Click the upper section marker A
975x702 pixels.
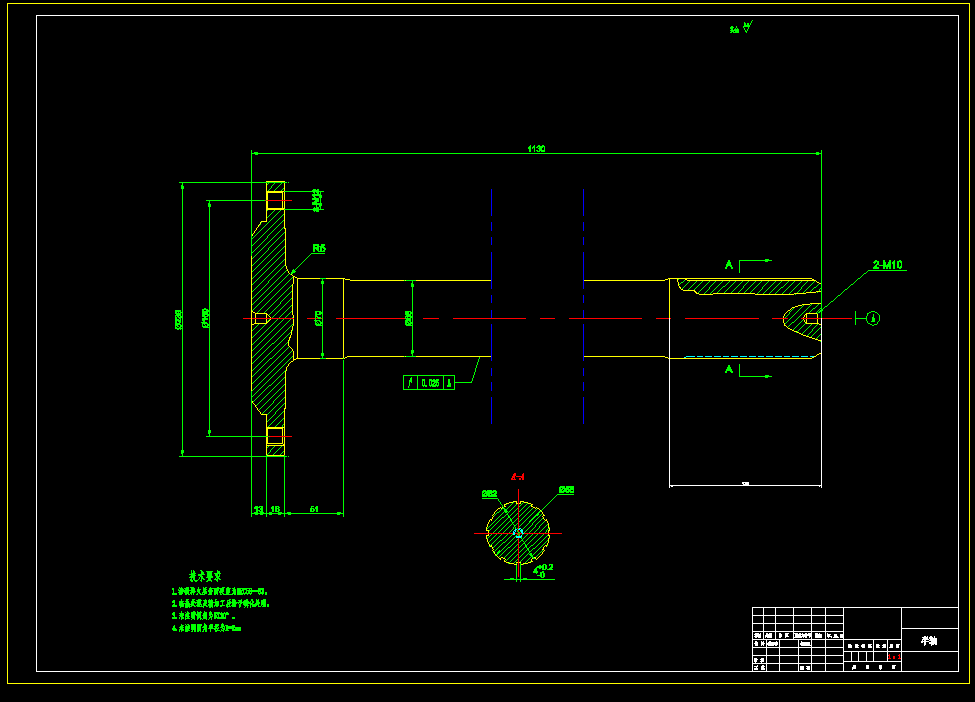pos(729,265)
